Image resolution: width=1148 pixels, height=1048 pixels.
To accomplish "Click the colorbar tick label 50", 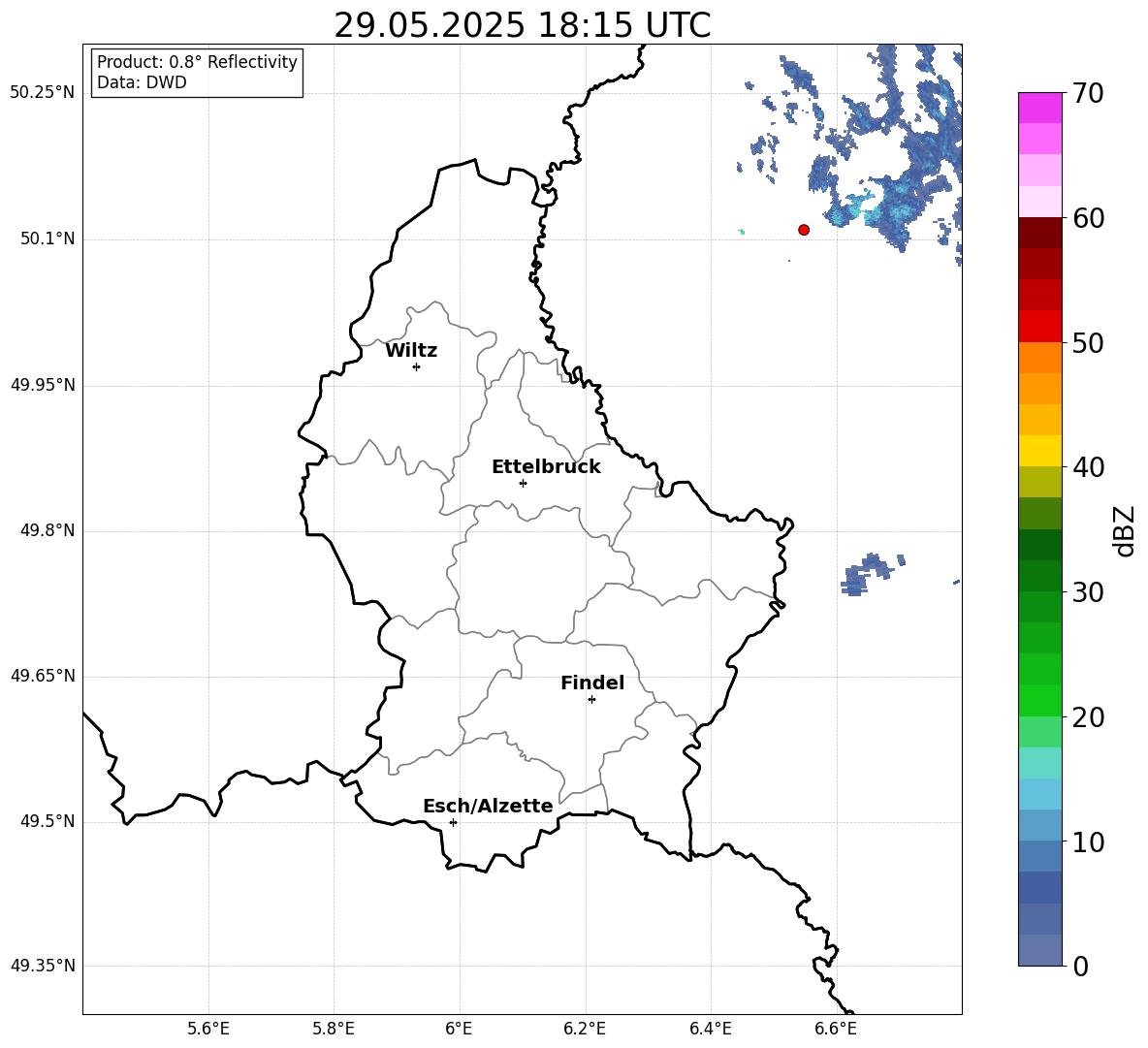I will click(1088, 342).
